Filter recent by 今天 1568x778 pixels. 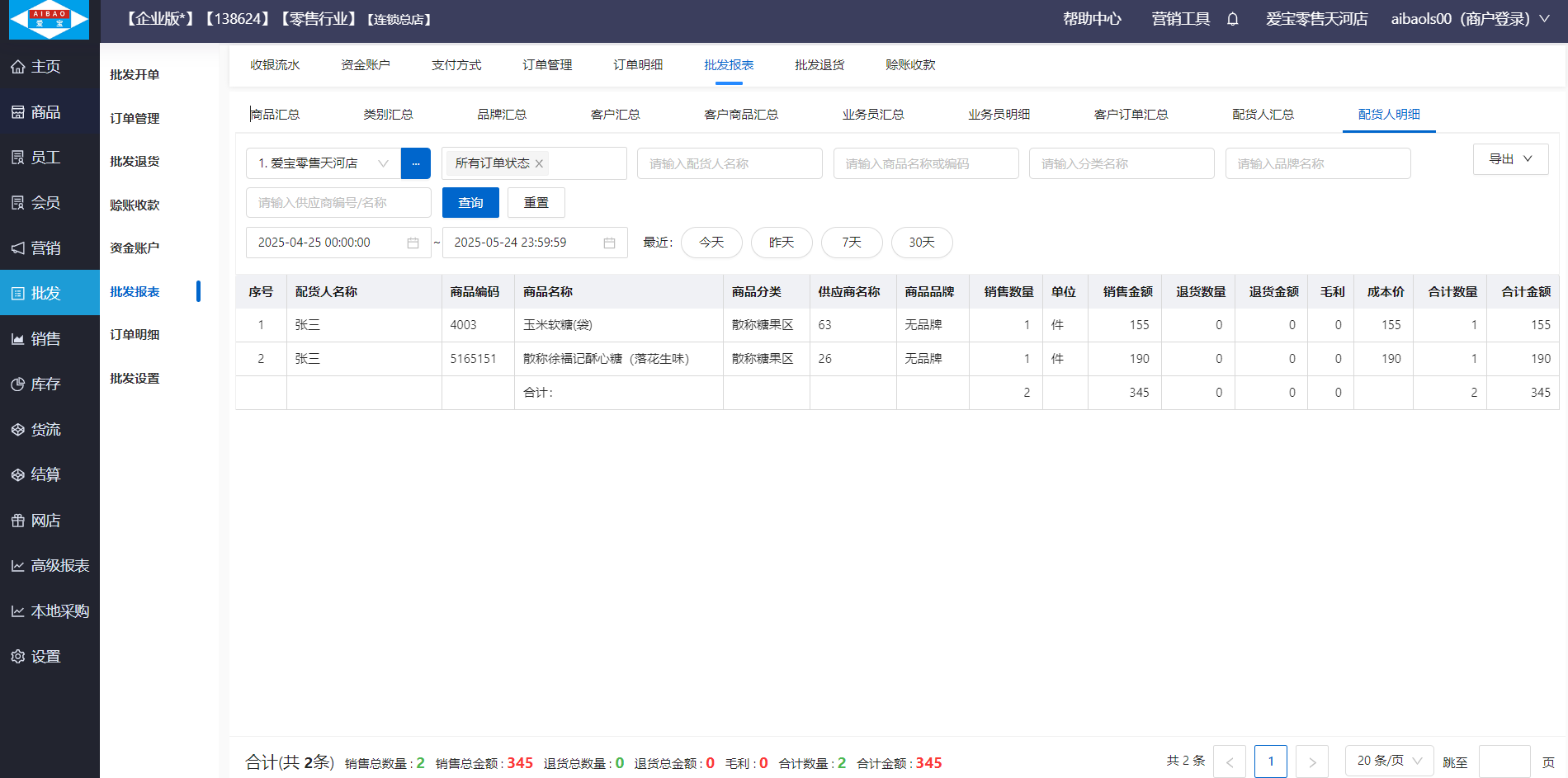pos(711,243)
